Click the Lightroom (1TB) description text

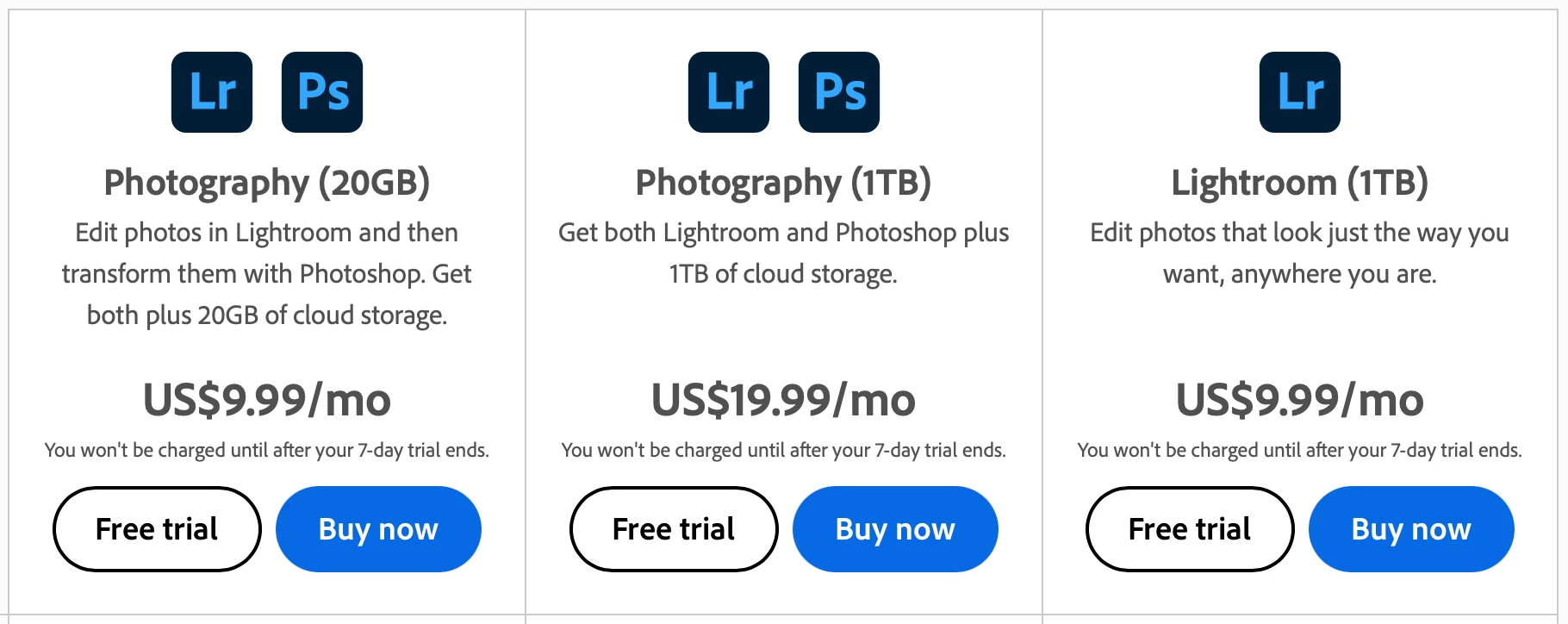click(x=1300, y=253)
